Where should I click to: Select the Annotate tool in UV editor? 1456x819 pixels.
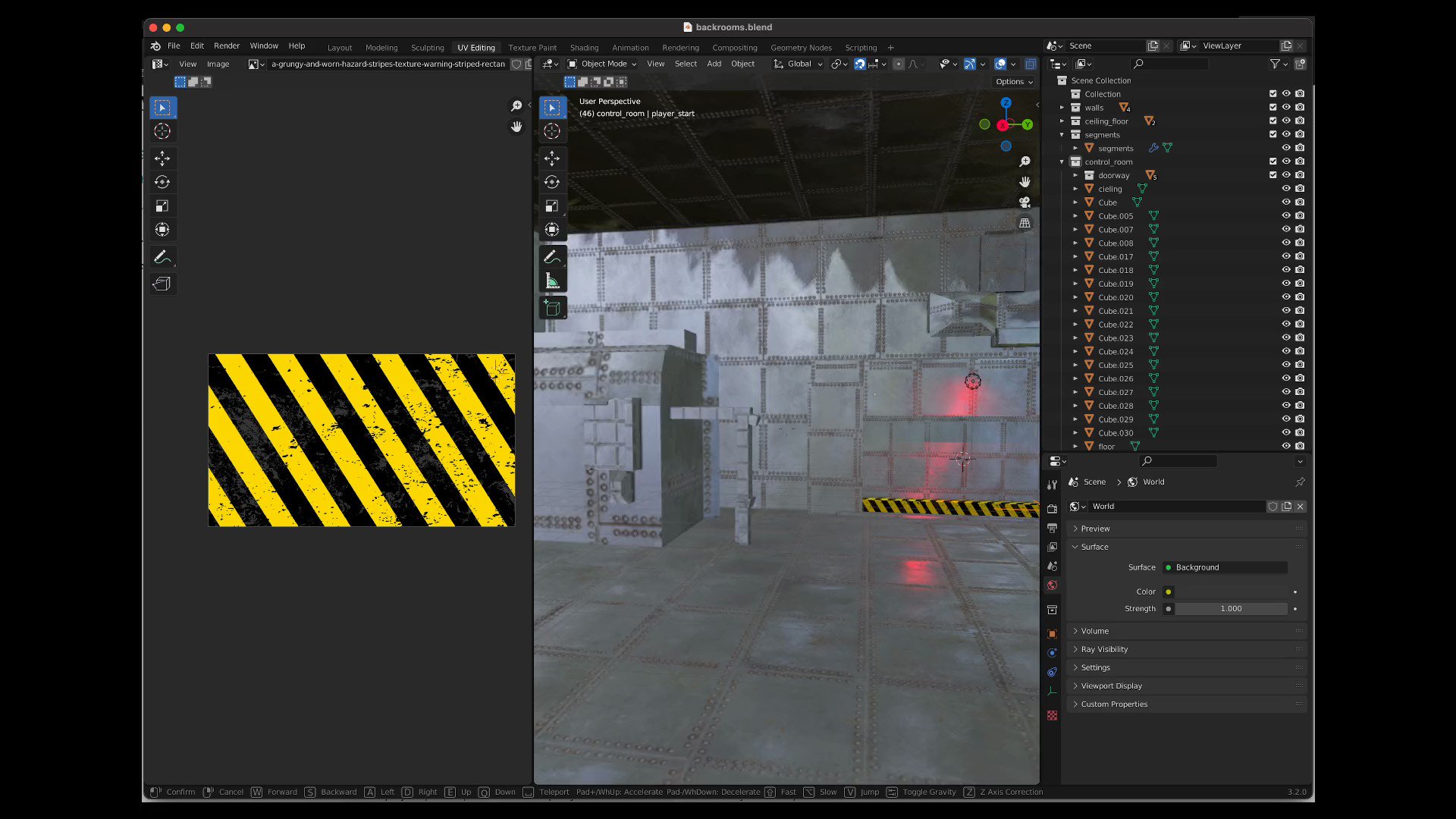point(162,257)
